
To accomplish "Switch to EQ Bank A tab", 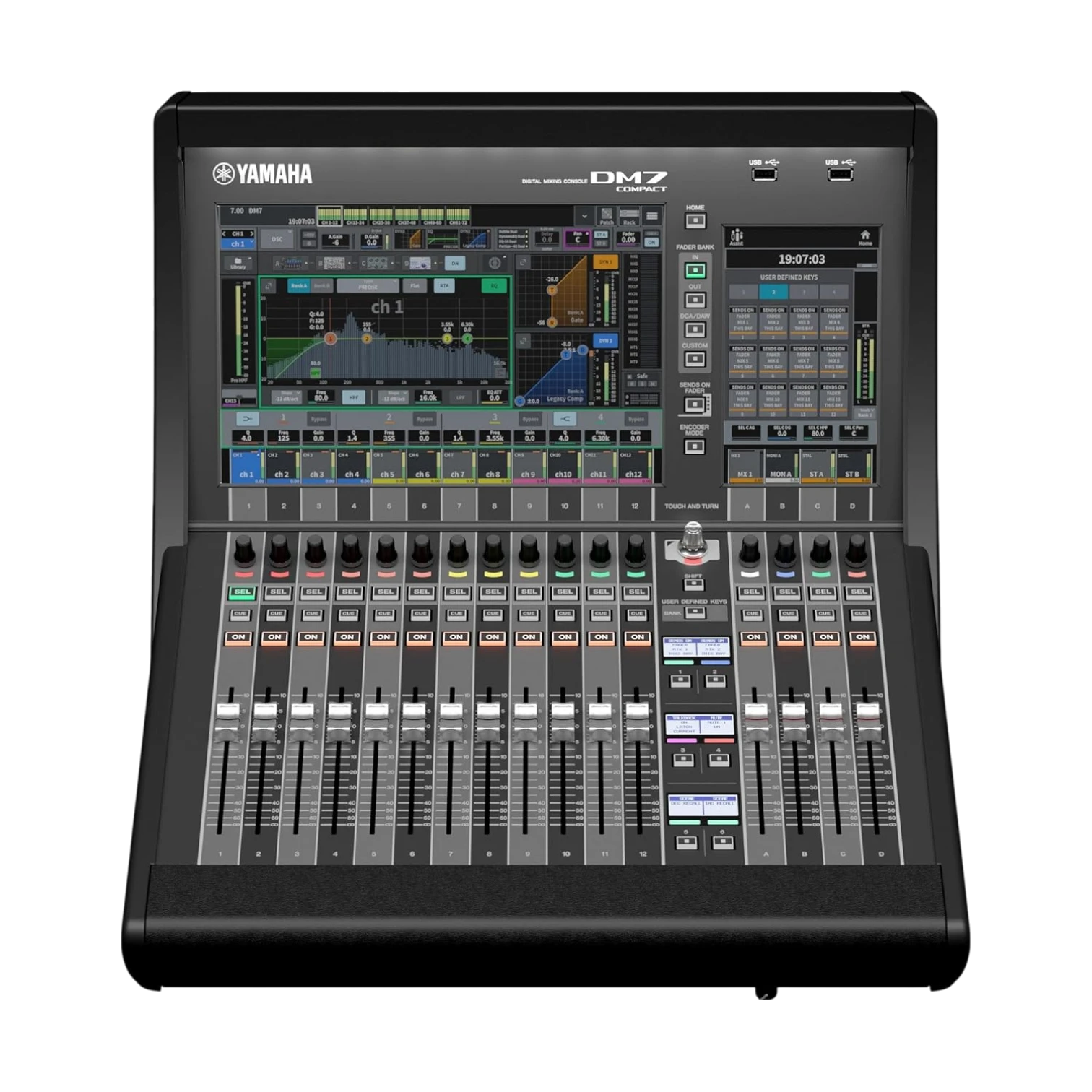I will click(x=298, y=286).
